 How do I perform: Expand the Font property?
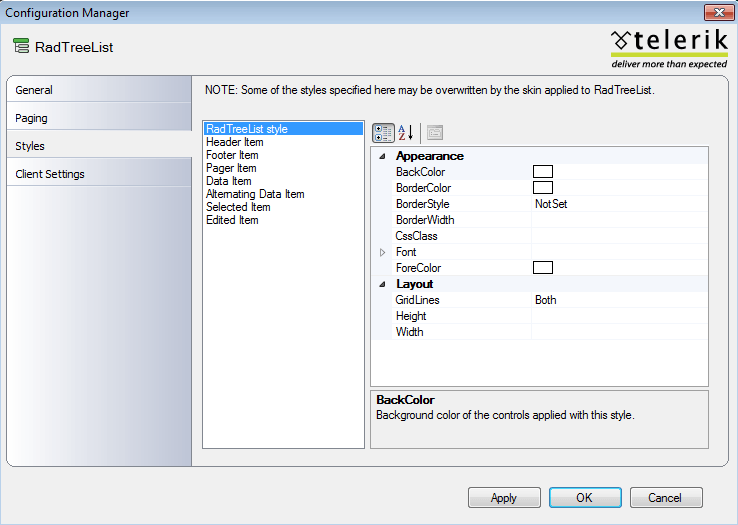point(382,252)
